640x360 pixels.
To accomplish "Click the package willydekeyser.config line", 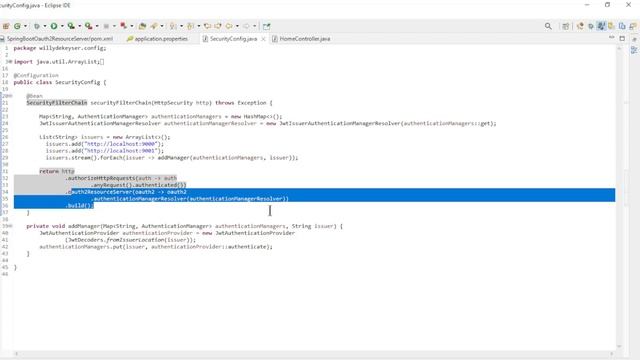I will [60, 48].
